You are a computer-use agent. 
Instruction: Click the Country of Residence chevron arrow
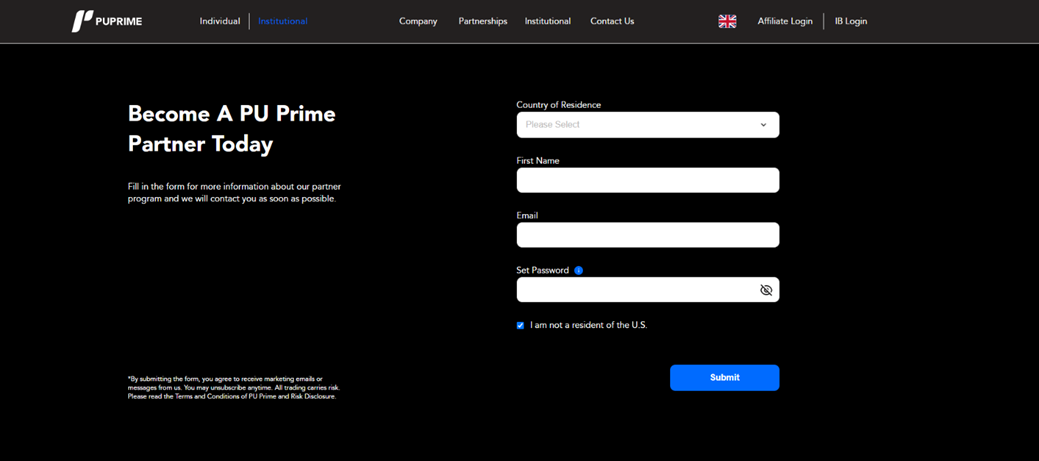[x=763, y=125]
